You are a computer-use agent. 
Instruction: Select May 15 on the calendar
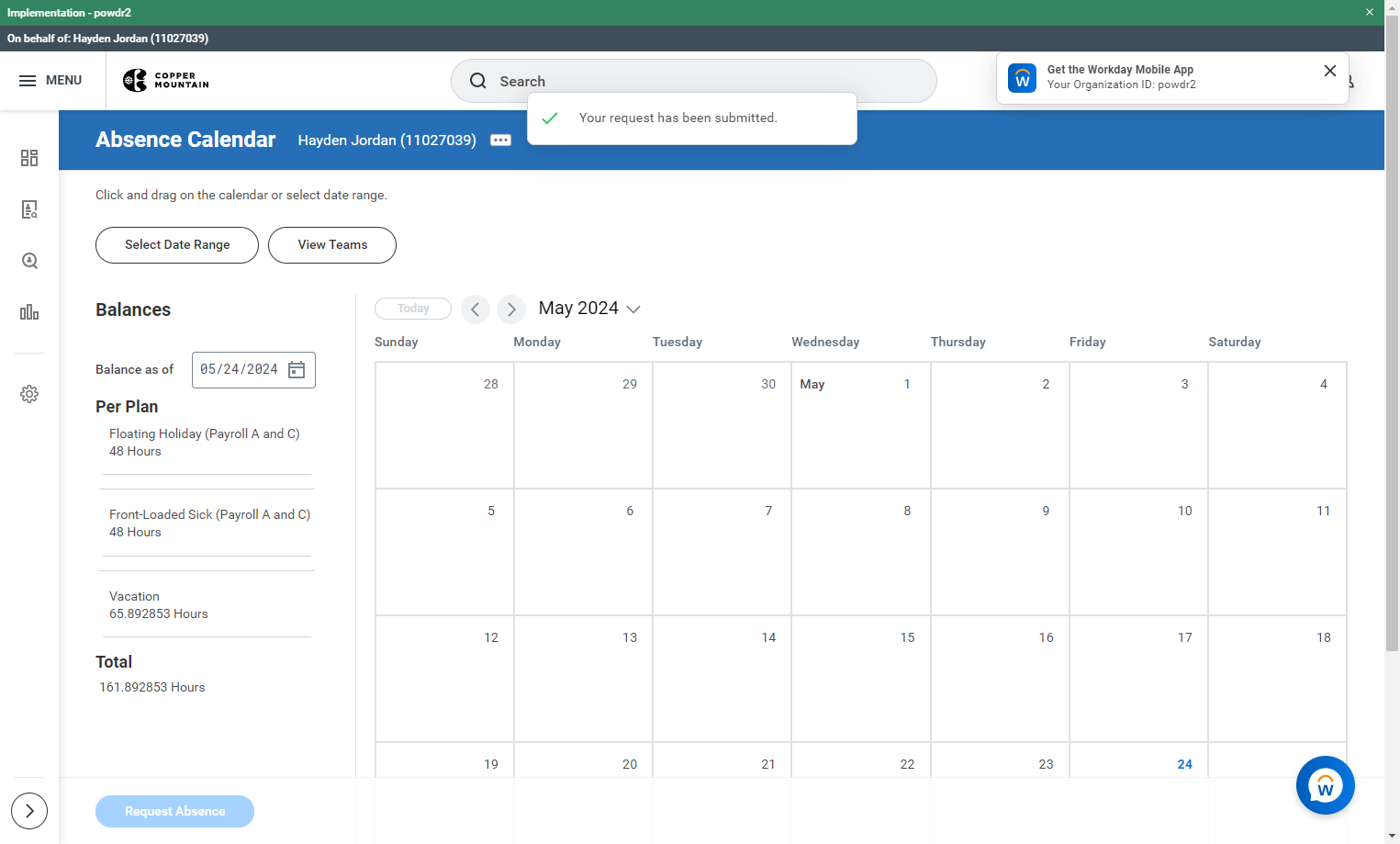(861, 679)
